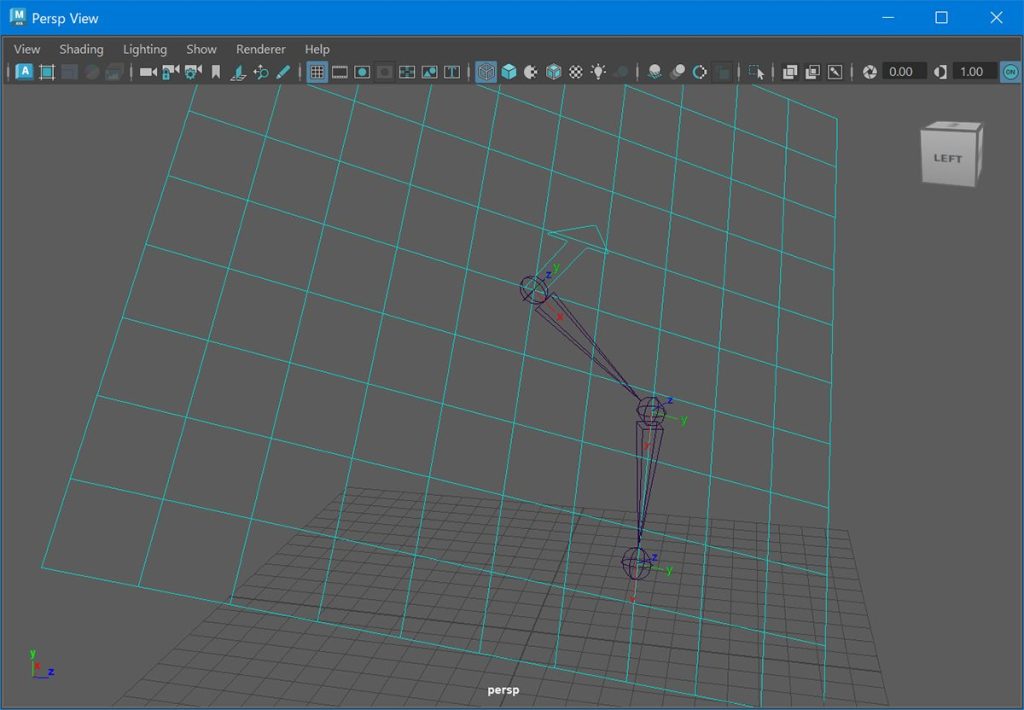Viewport: 1024px width, 710px height.
Task: Toggle the Safe Title display
Action: tap(452, 72)
